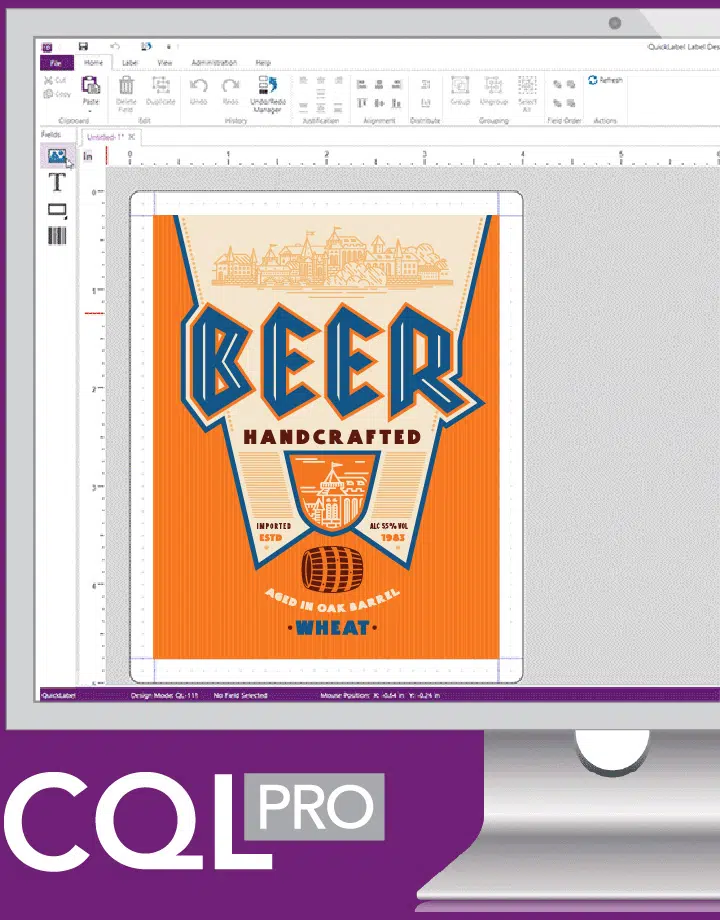Toggle the ruler units 'In' button
Screen dimensions: 720x920
pos(88,156)
